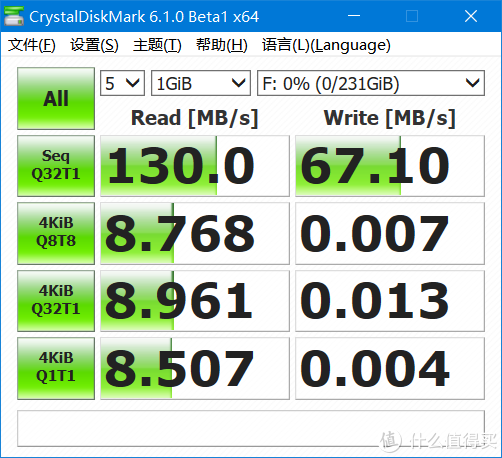Open the 帮助(H) menu
This screenshot has height=458, width=502.
click(222, 45)
